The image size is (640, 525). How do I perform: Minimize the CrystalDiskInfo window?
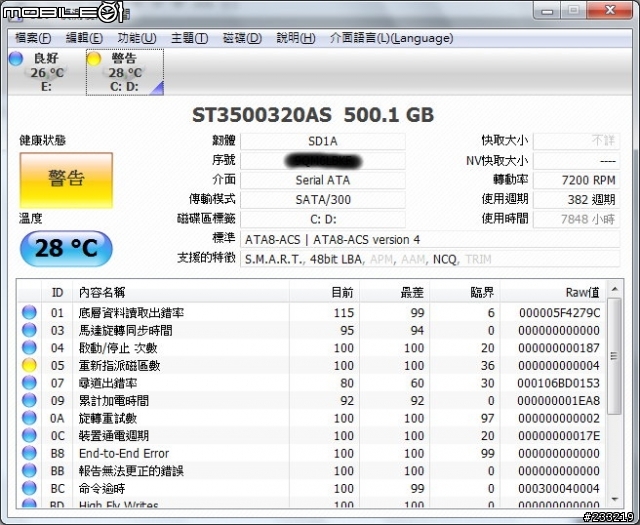click(547, 10)
